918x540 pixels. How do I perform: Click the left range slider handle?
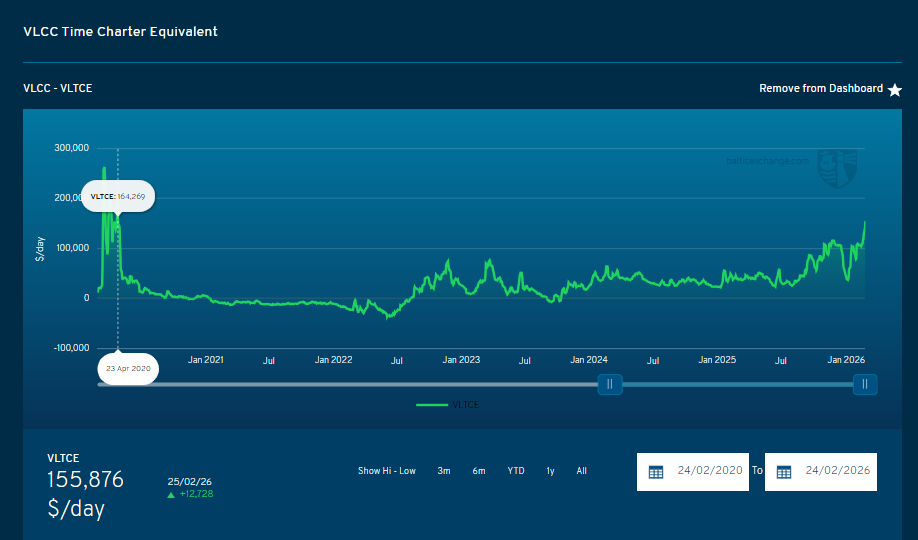coord(610,384)
